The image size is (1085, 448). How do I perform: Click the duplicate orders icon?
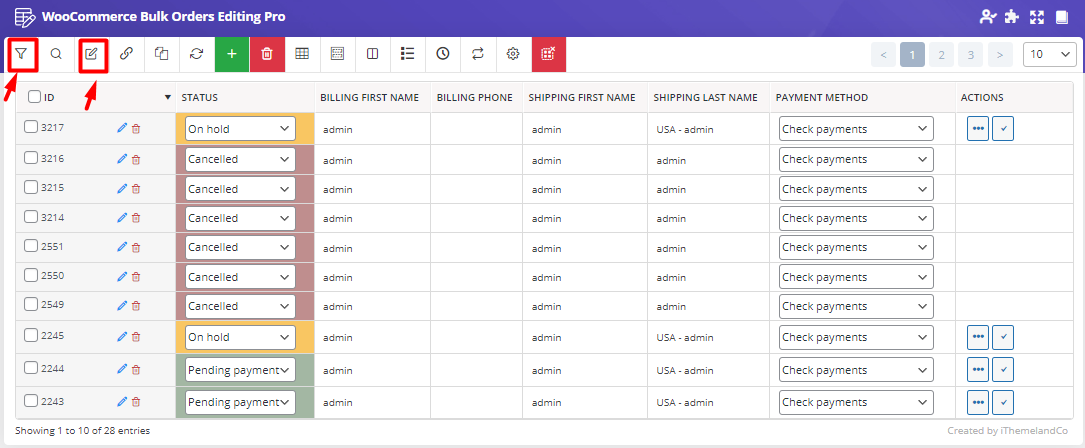click(161, 54)
